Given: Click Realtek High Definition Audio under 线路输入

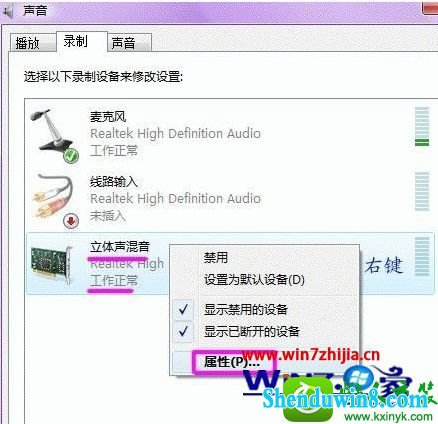Looking at the screenshot, I should click(x=175, y=199).
